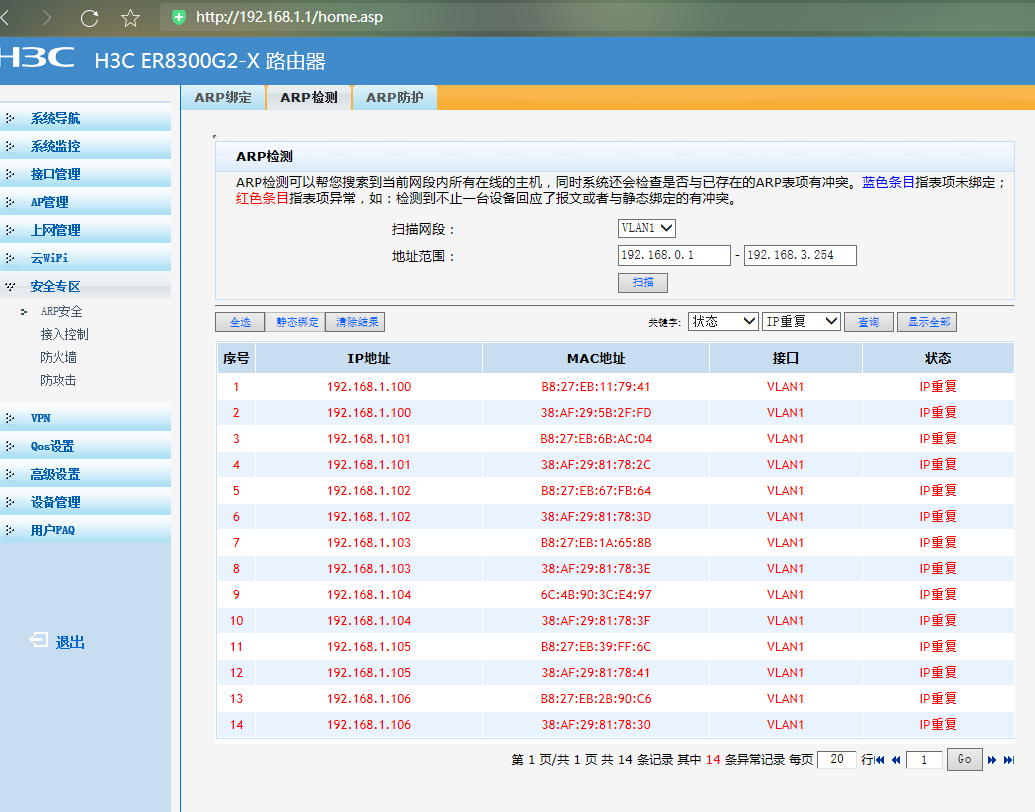Collapse the 安全专区 menu section

pos(55,286)
